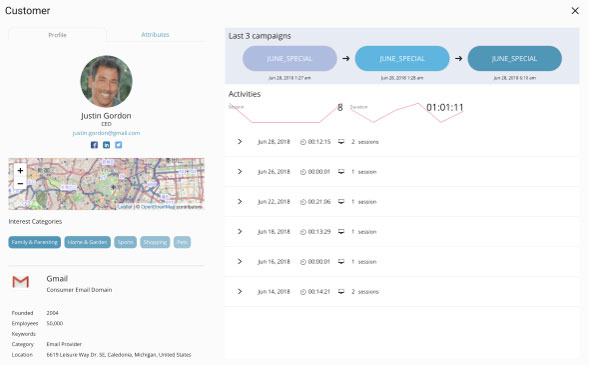The image size is (589, 365).
Task: Click the justin.gordon@gmail.com email link
Action: [x=106, y=133]
